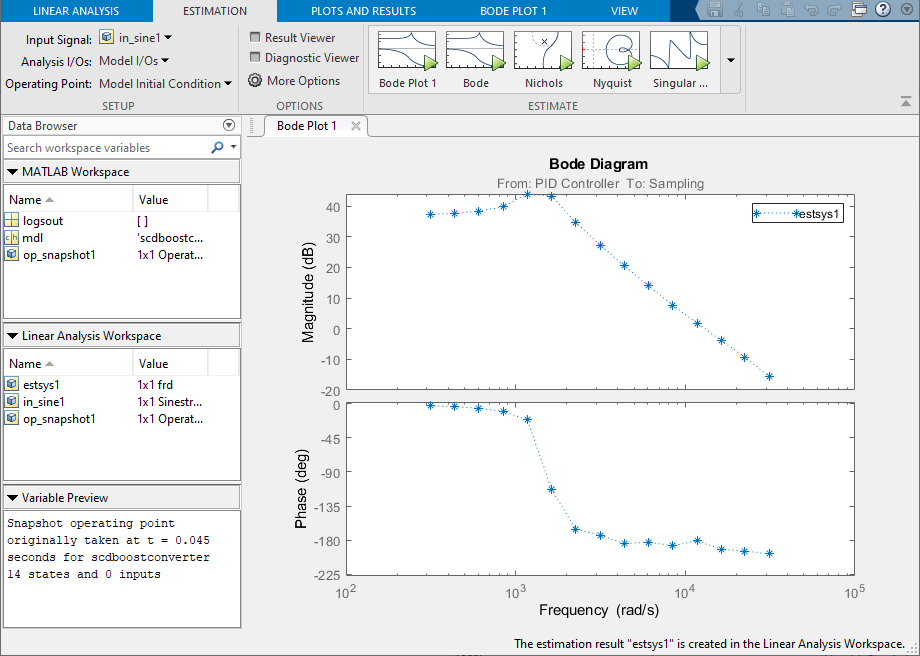Click the Copy icon in quick access toolbar
This screenshot has height=656, width=920.
(763, 9)
